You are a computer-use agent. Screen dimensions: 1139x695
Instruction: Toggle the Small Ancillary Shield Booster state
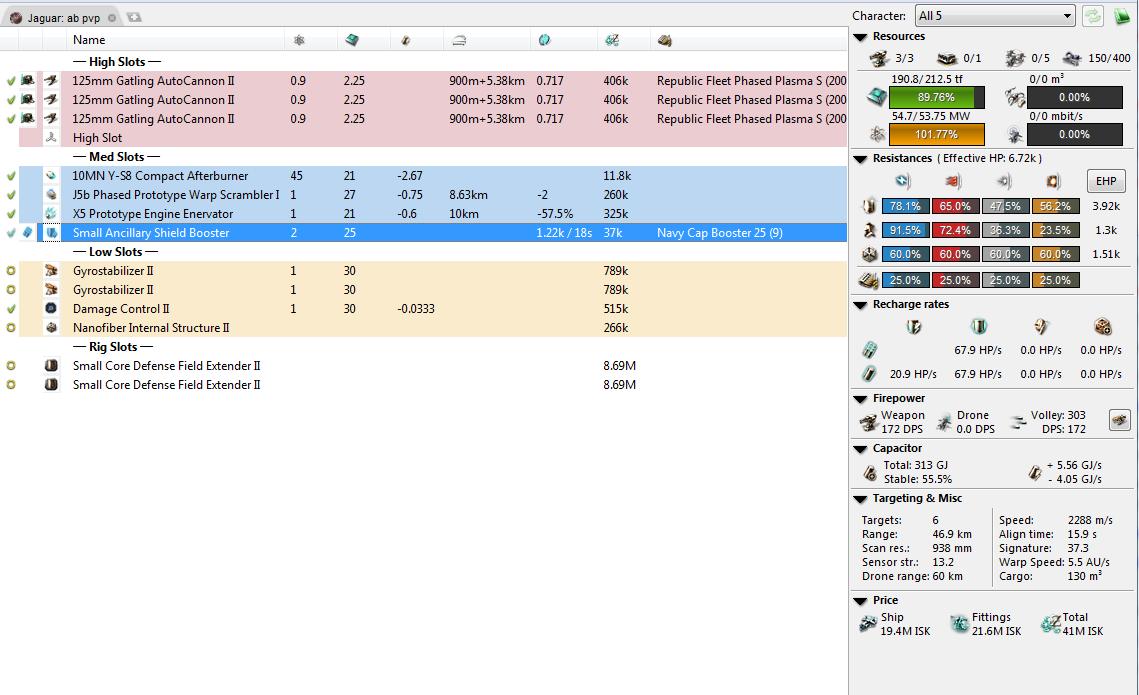point(11,232)
